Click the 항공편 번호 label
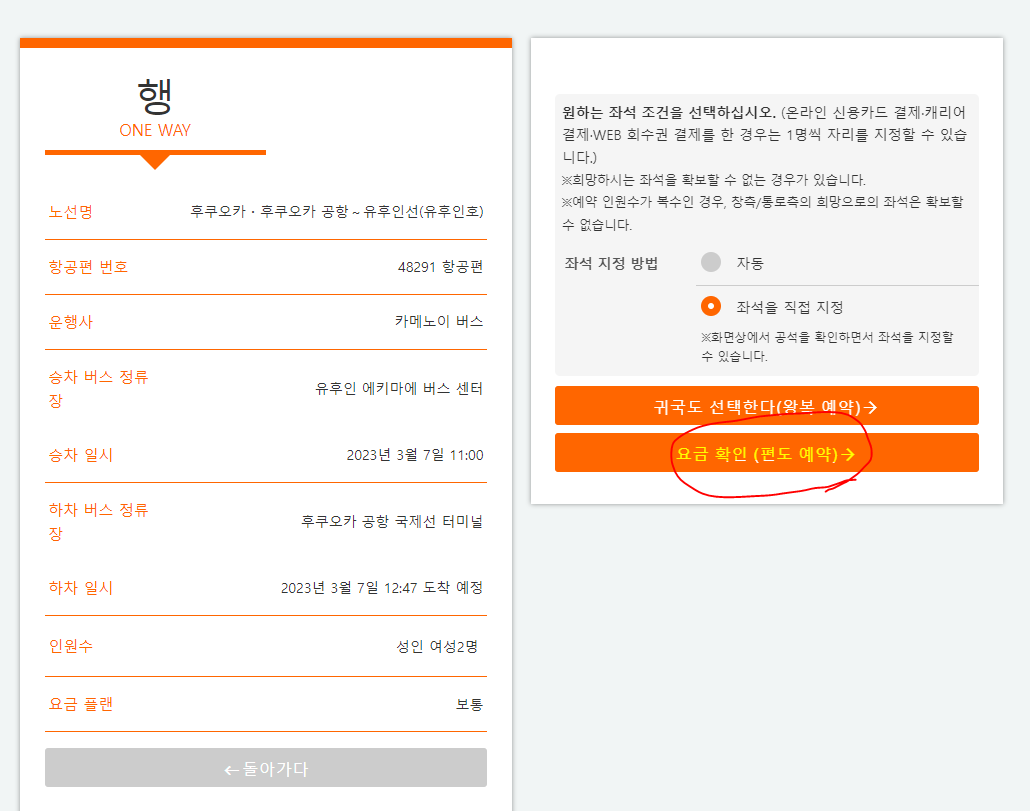The image size is (1030, 811). click(x=88, y=267)
